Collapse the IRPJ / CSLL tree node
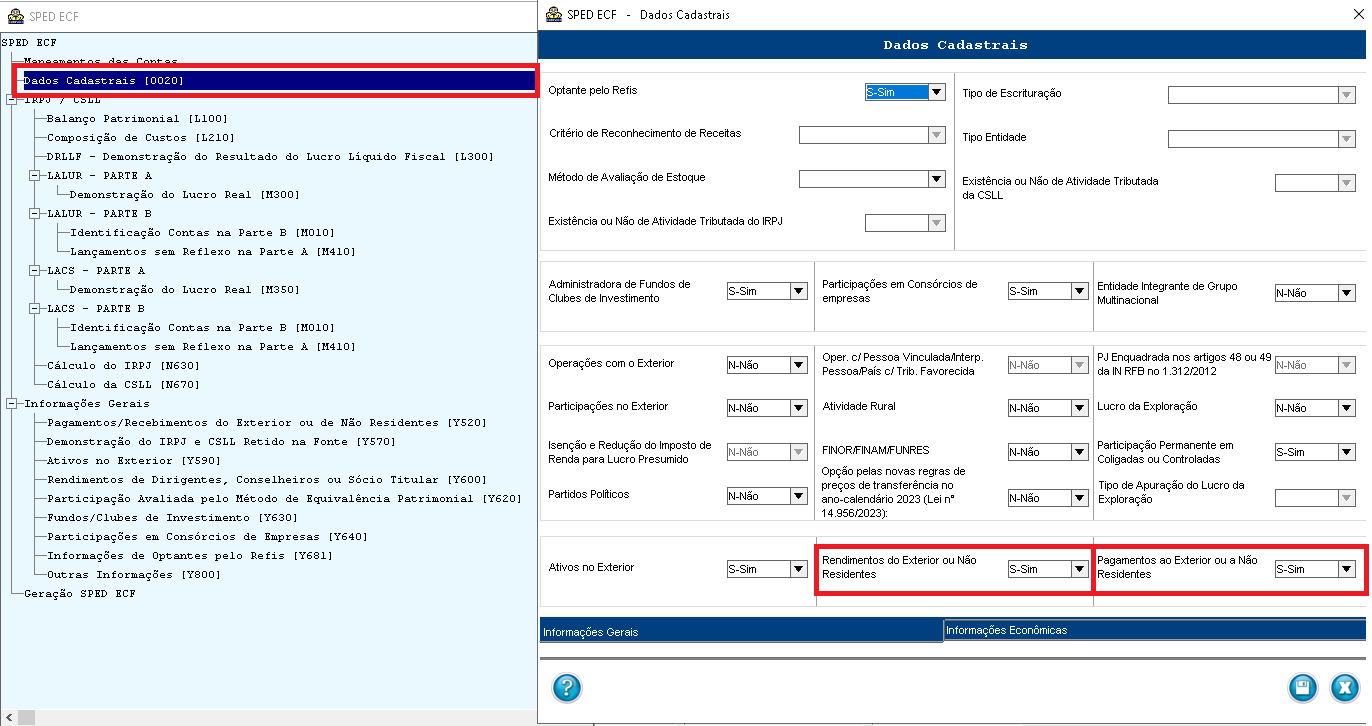The width and height of the screenshot is (1372, 726). (x=11, y=100)
